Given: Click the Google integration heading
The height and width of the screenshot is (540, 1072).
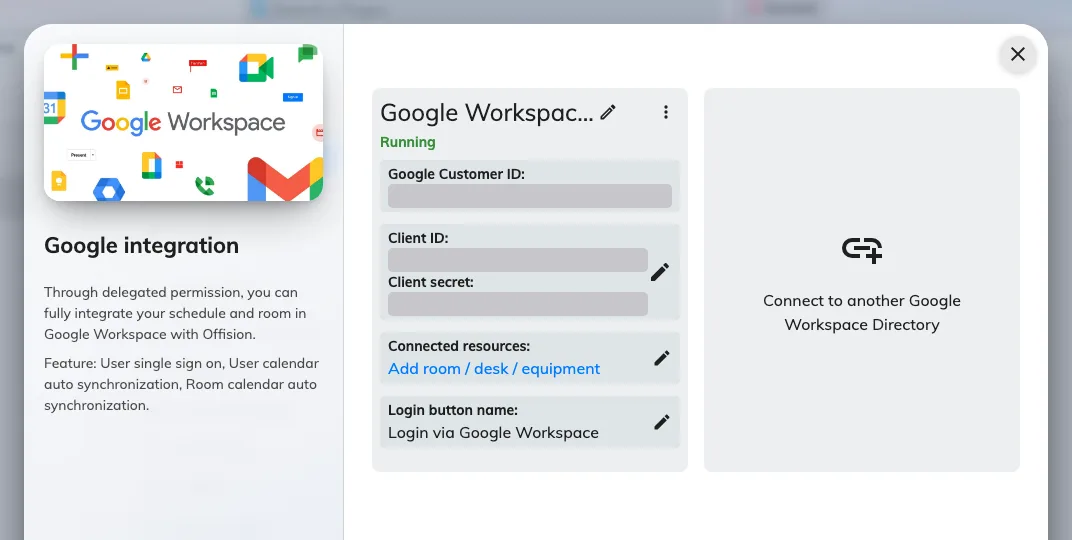Looking at the screenshot, I should pos(142,245).
